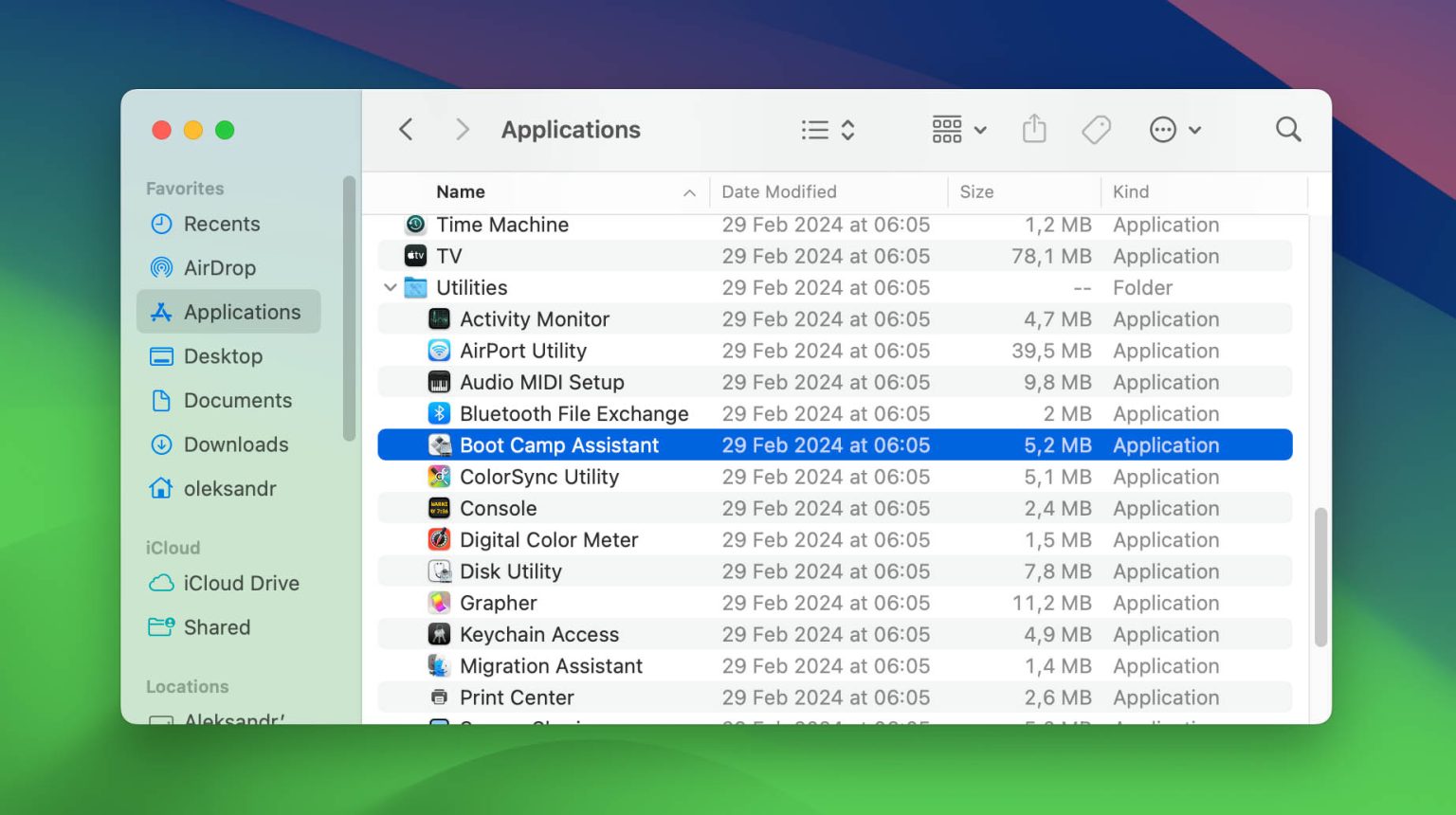Click the file list vertical scrollbar
Screen dimensions: 1456x815
1320,577
